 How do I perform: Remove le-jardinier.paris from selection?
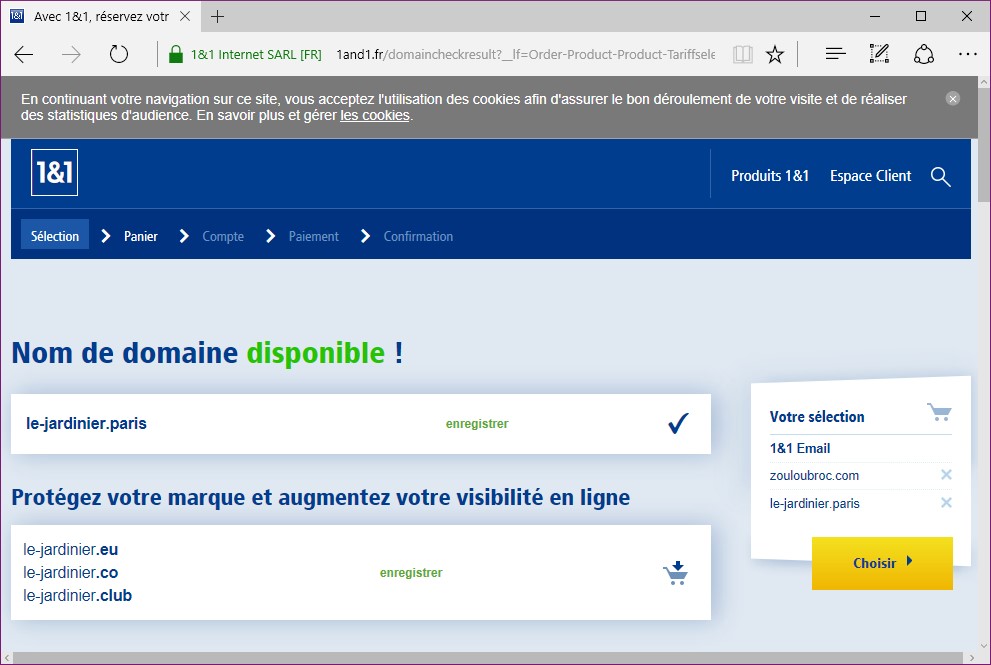point(946,503)
